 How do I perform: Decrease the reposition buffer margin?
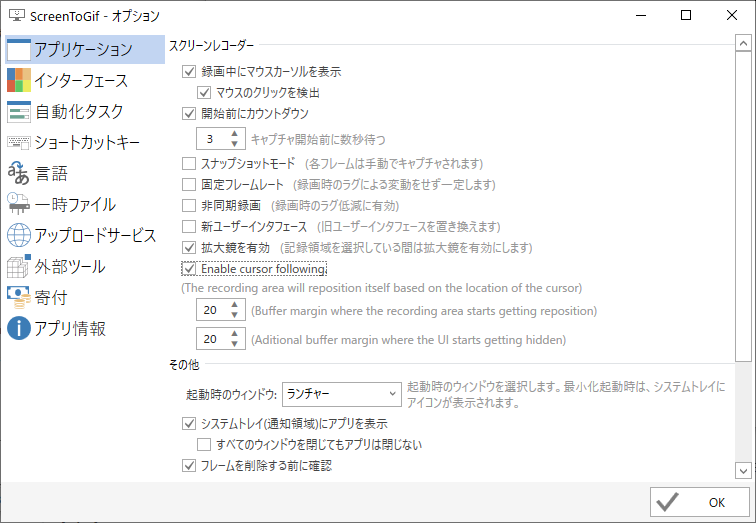tap(234, 315)
